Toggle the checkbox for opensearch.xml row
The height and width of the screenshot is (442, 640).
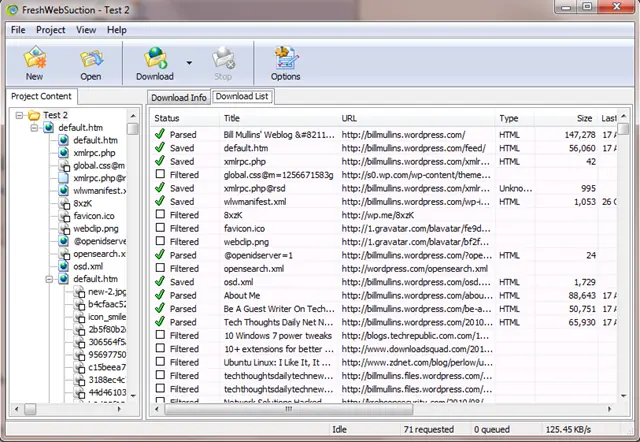tap(159, 269)
